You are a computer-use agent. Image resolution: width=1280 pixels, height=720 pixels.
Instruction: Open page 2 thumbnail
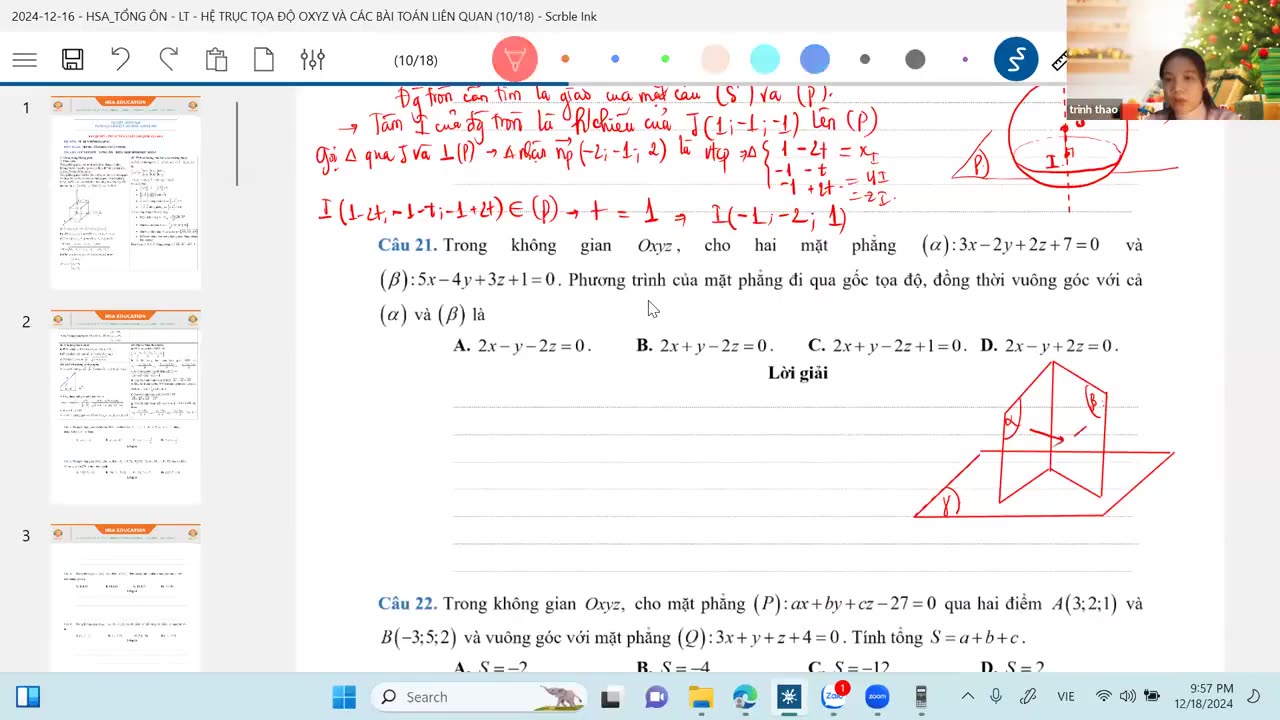[126, 407]
